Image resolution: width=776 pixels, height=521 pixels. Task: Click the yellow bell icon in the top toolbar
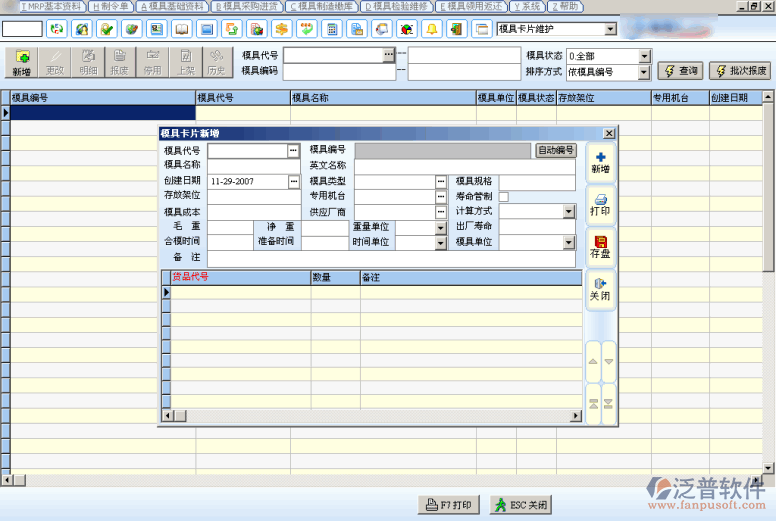pos(432,29)
